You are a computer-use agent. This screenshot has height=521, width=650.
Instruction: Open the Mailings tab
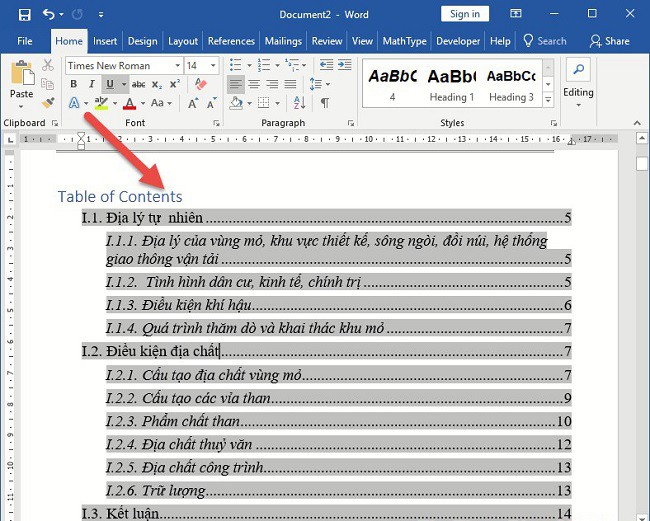283,41
